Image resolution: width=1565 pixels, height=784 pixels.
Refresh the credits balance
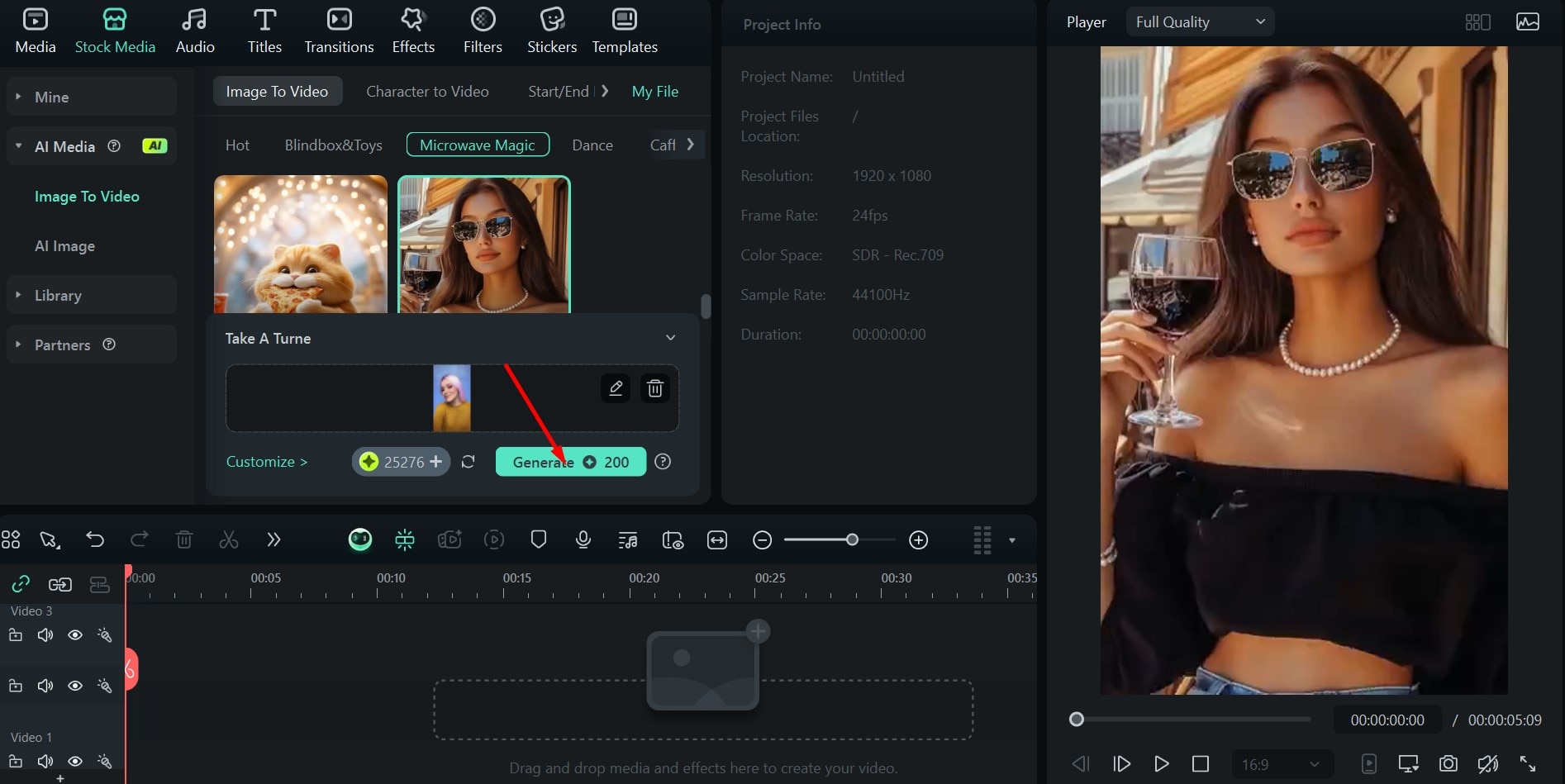468,462
